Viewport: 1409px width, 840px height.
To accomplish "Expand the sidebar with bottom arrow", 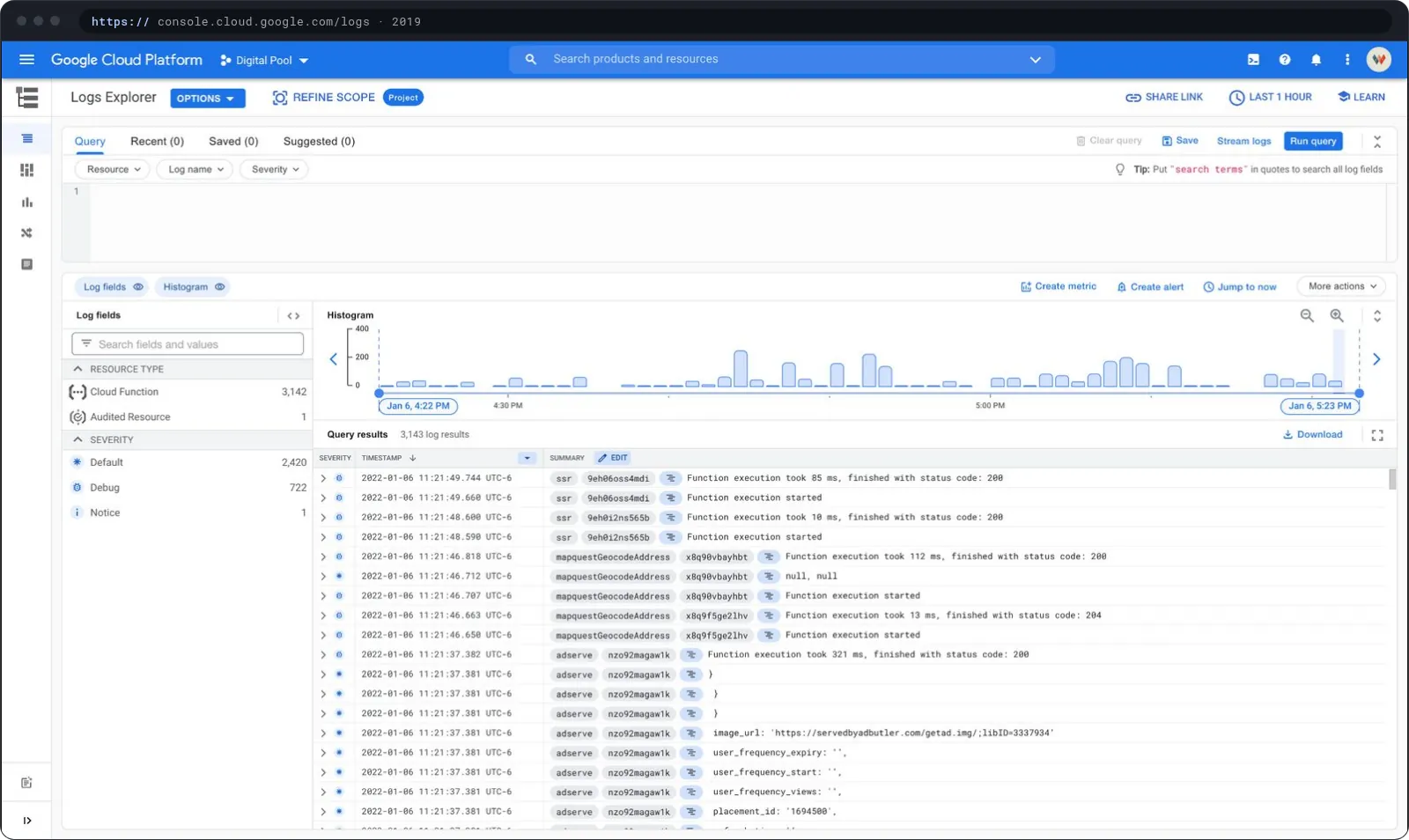I will point(27,821).
